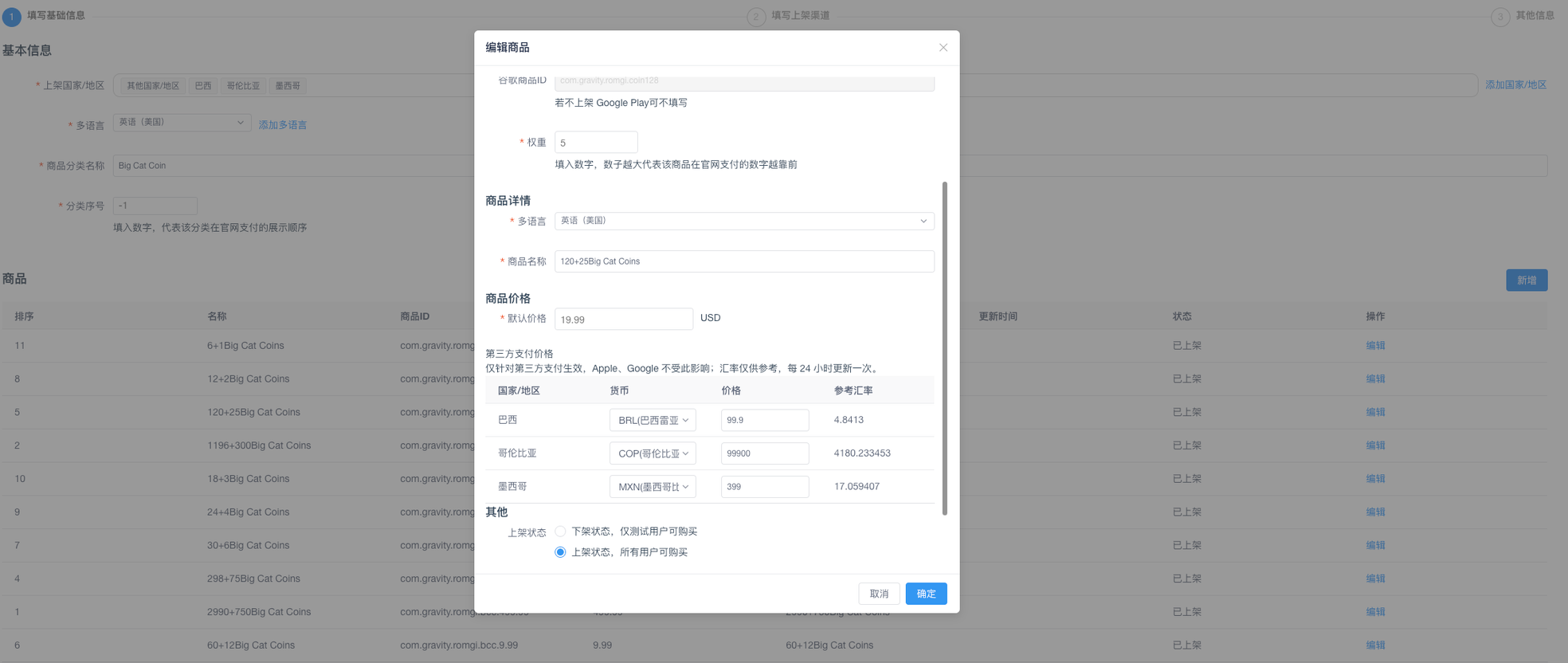
Task: Click the 权重 input field
Action: tap(596, 143)
